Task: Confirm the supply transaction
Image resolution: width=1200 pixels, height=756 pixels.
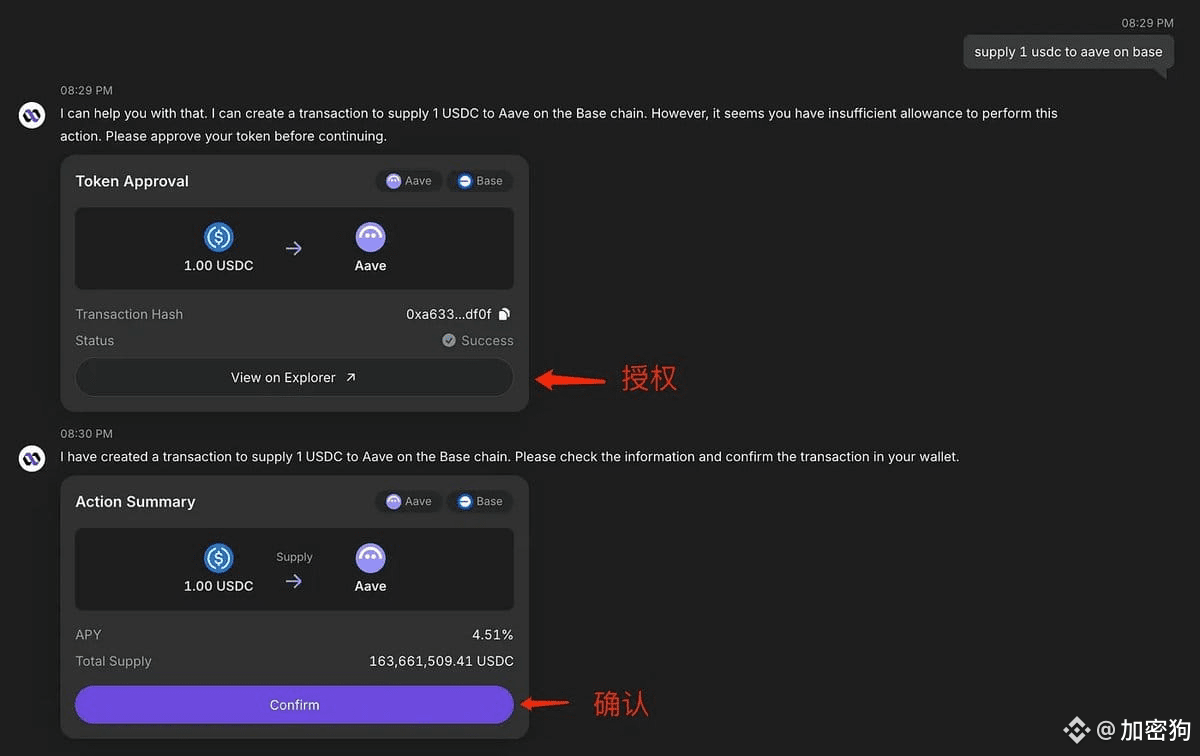Action: (x=294, y=705)
